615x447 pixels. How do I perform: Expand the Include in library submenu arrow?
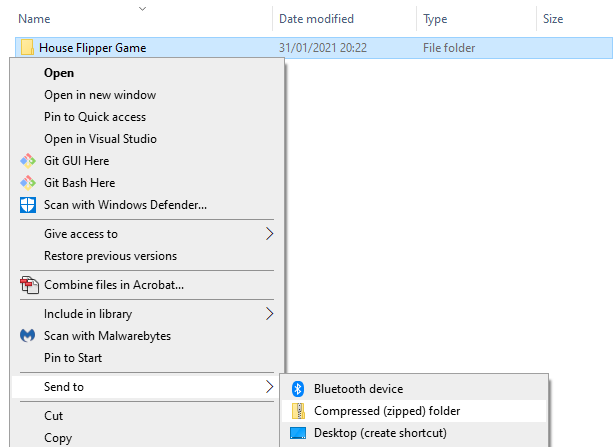(x=269, y=314)
